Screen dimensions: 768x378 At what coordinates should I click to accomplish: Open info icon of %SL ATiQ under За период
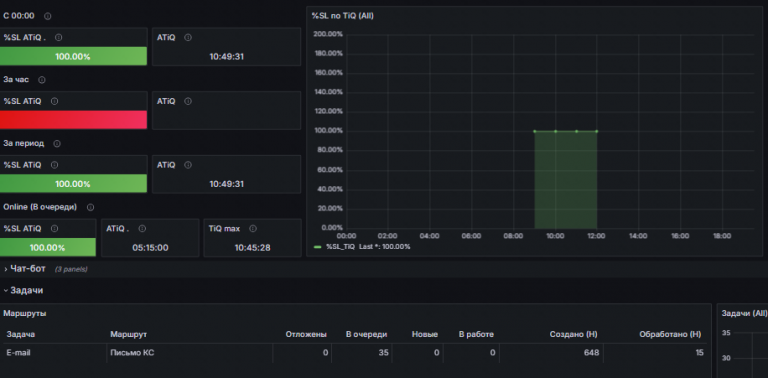click(54, 165)
